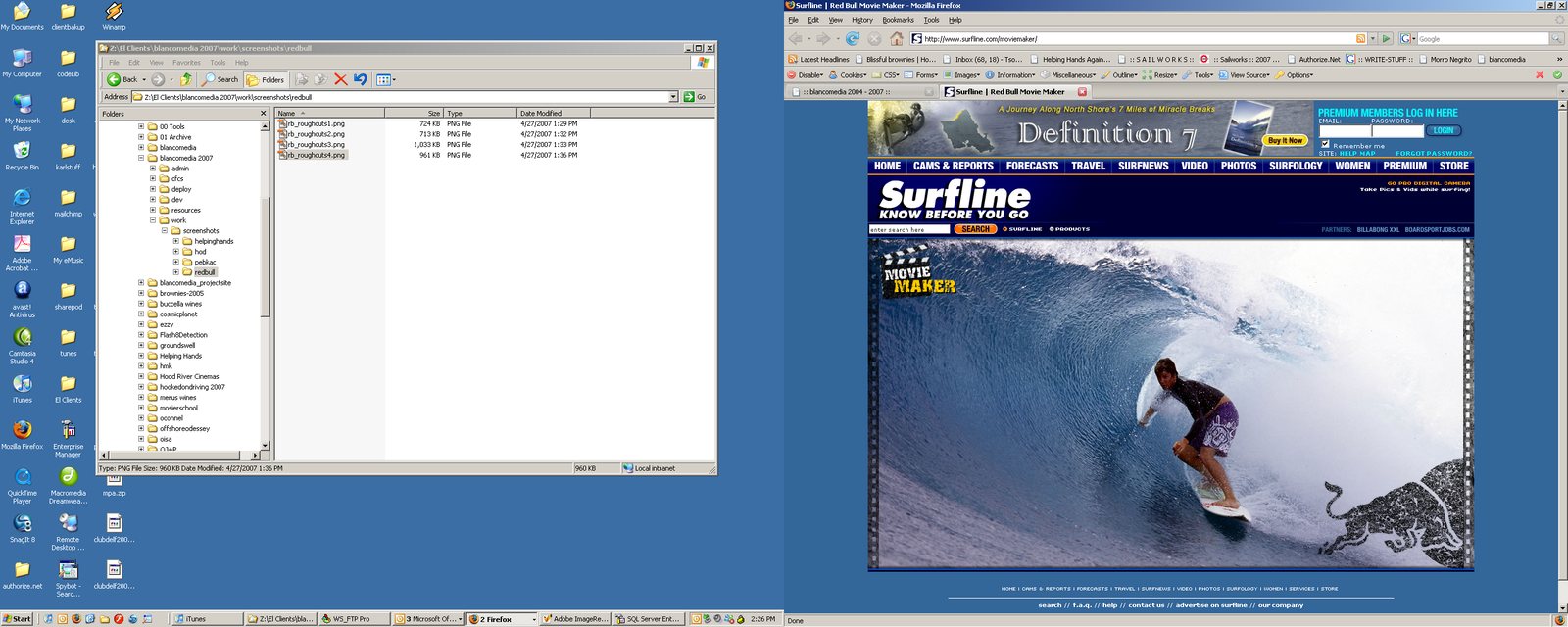1568x627 pixels.
Task: Switch to WS_FTP Pro taskbar item
Action: 354,619
